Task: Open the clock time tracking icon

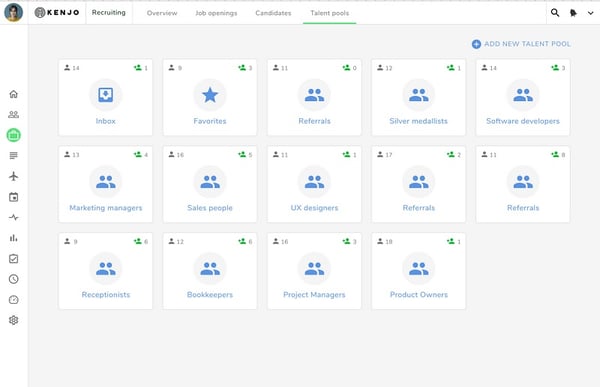Action: click(x=13, y=279)
